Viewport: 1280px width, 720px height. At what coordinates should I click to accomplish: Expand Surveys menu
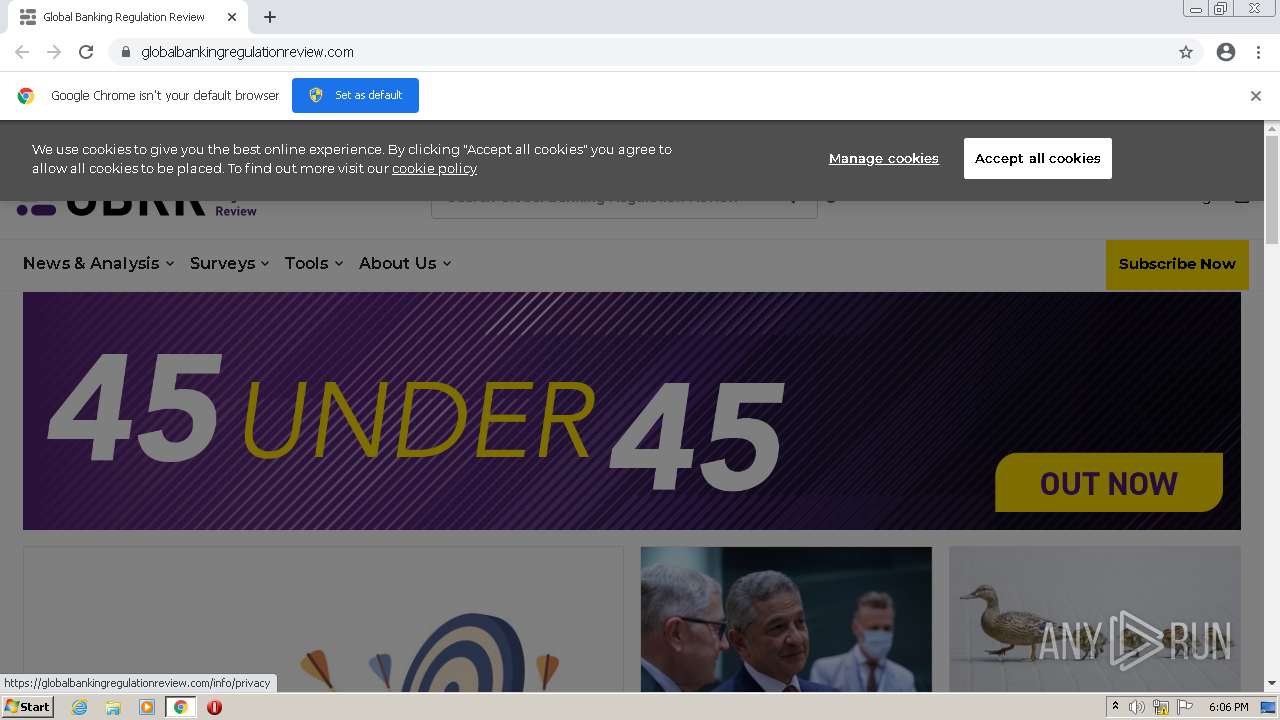[x=229, y=263]
